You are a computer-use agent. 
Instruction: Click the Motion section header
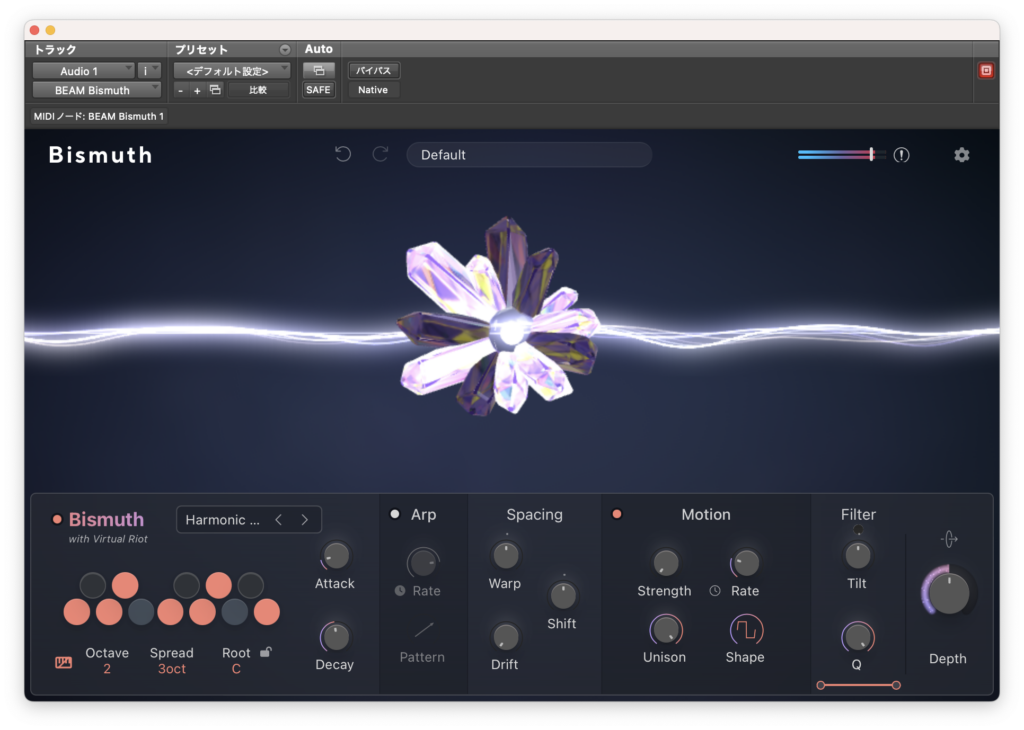coord(706,515)
